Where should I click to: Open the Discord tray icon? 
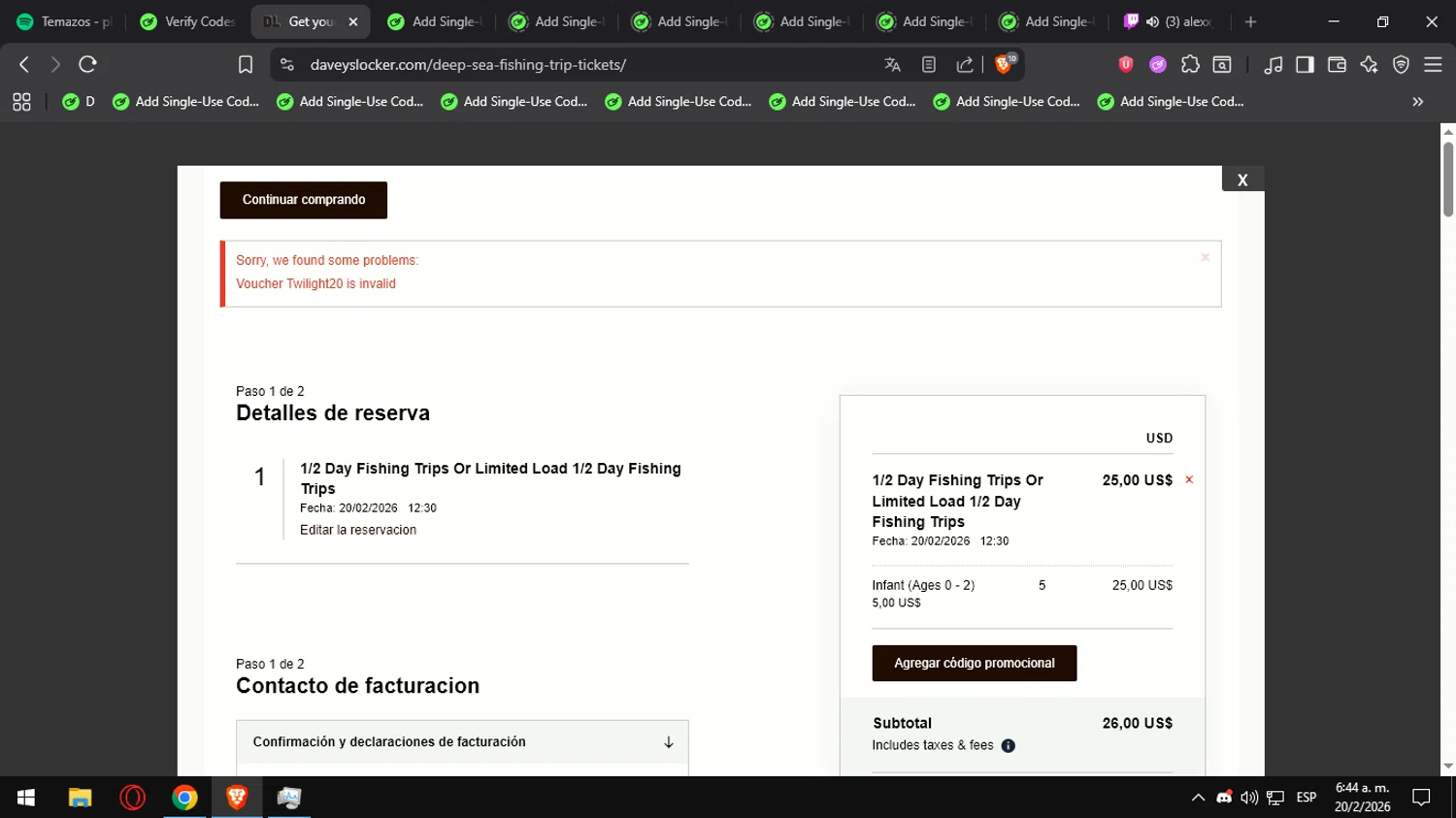[1224, 798]
